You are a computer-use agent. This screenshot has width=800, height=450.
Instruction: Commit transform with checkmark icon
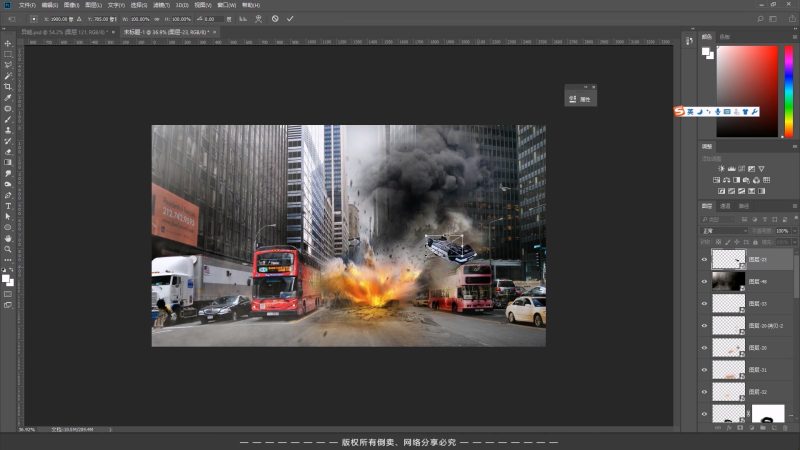pos(290,18)
